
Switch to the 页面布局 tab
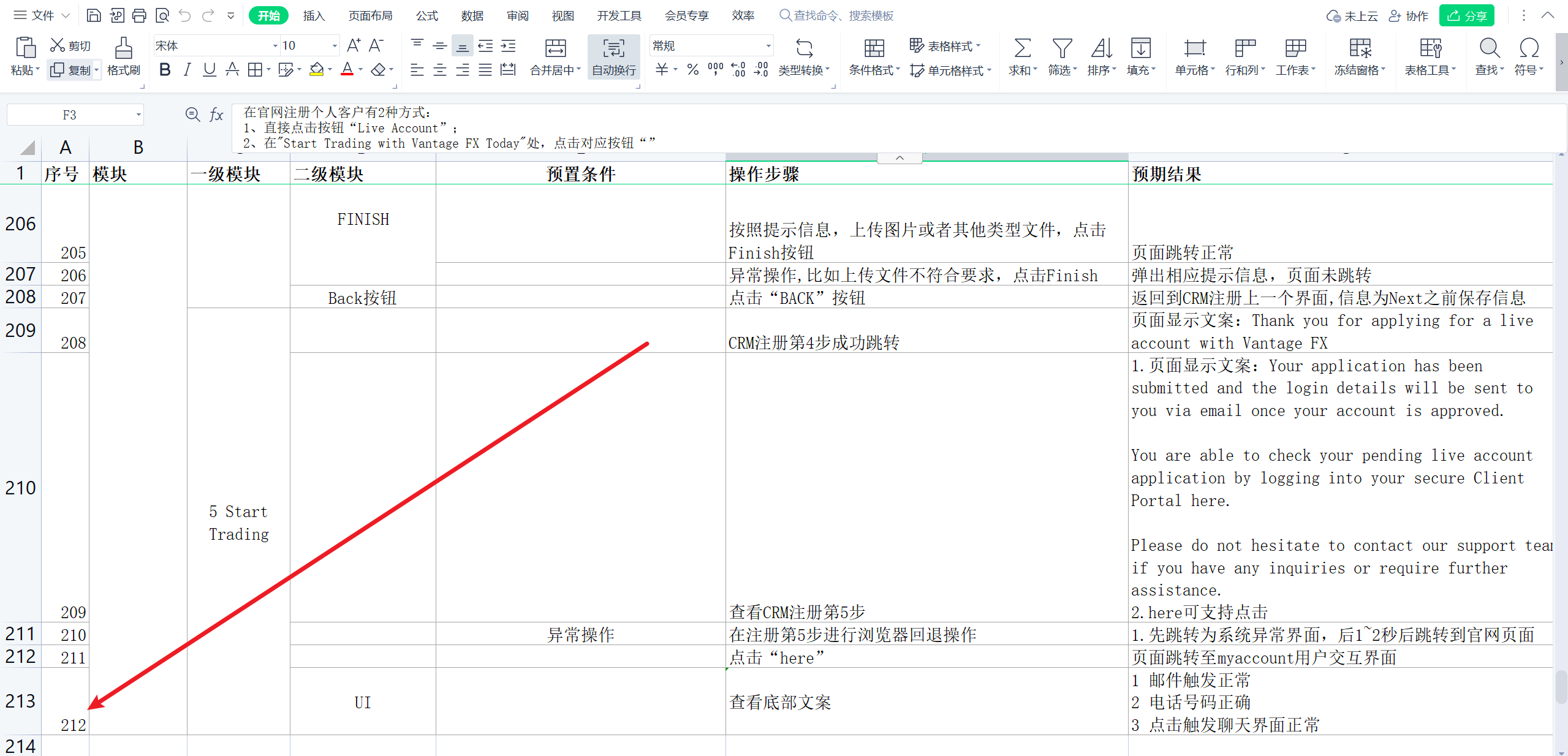(370, 15)
